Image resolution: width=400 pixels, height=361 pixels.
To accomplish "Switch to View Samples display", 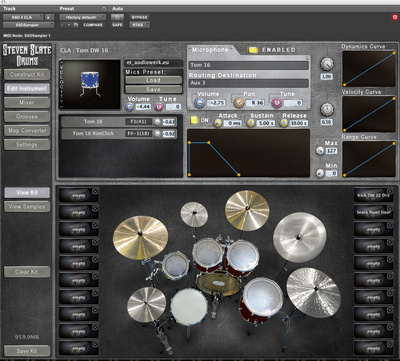I will (27, 207).
